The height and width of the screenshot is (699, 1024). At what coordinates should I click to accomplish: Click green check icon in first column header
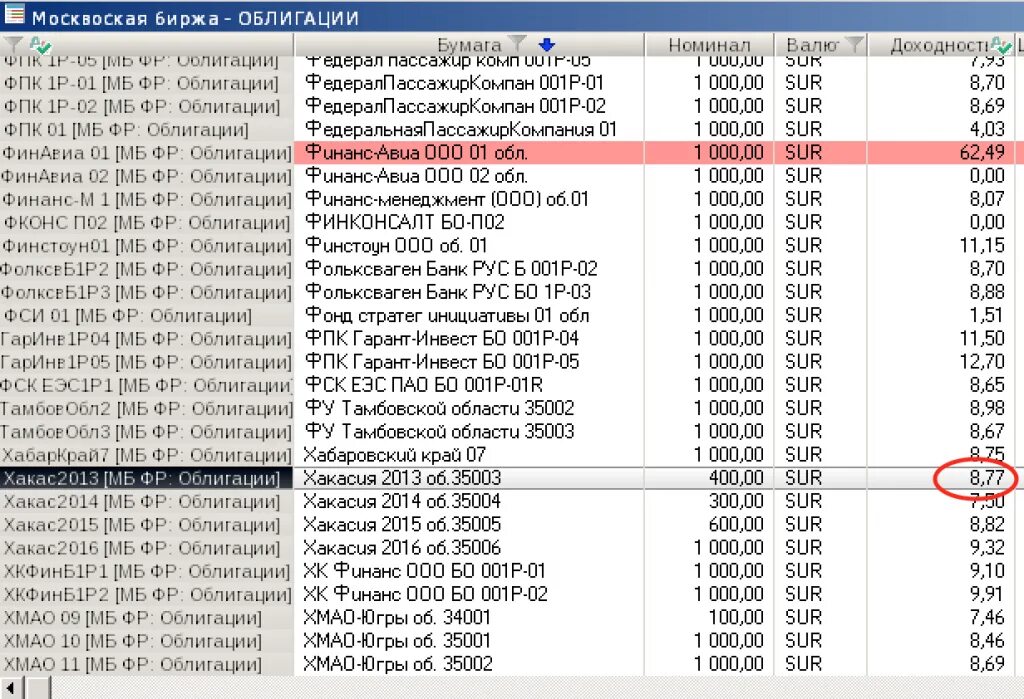click(40, 45)
